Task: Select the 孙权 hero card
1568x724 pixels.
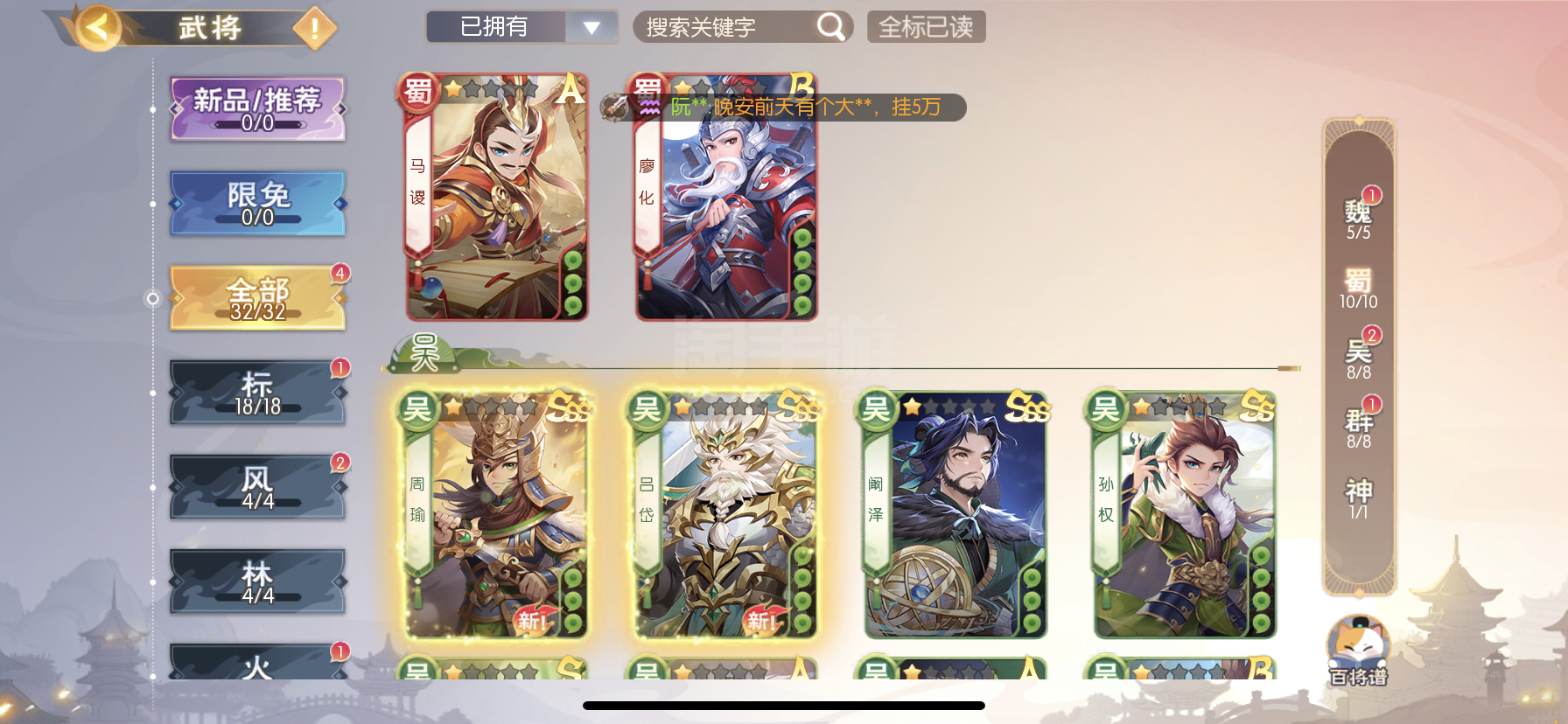Action: point(1184,514)
